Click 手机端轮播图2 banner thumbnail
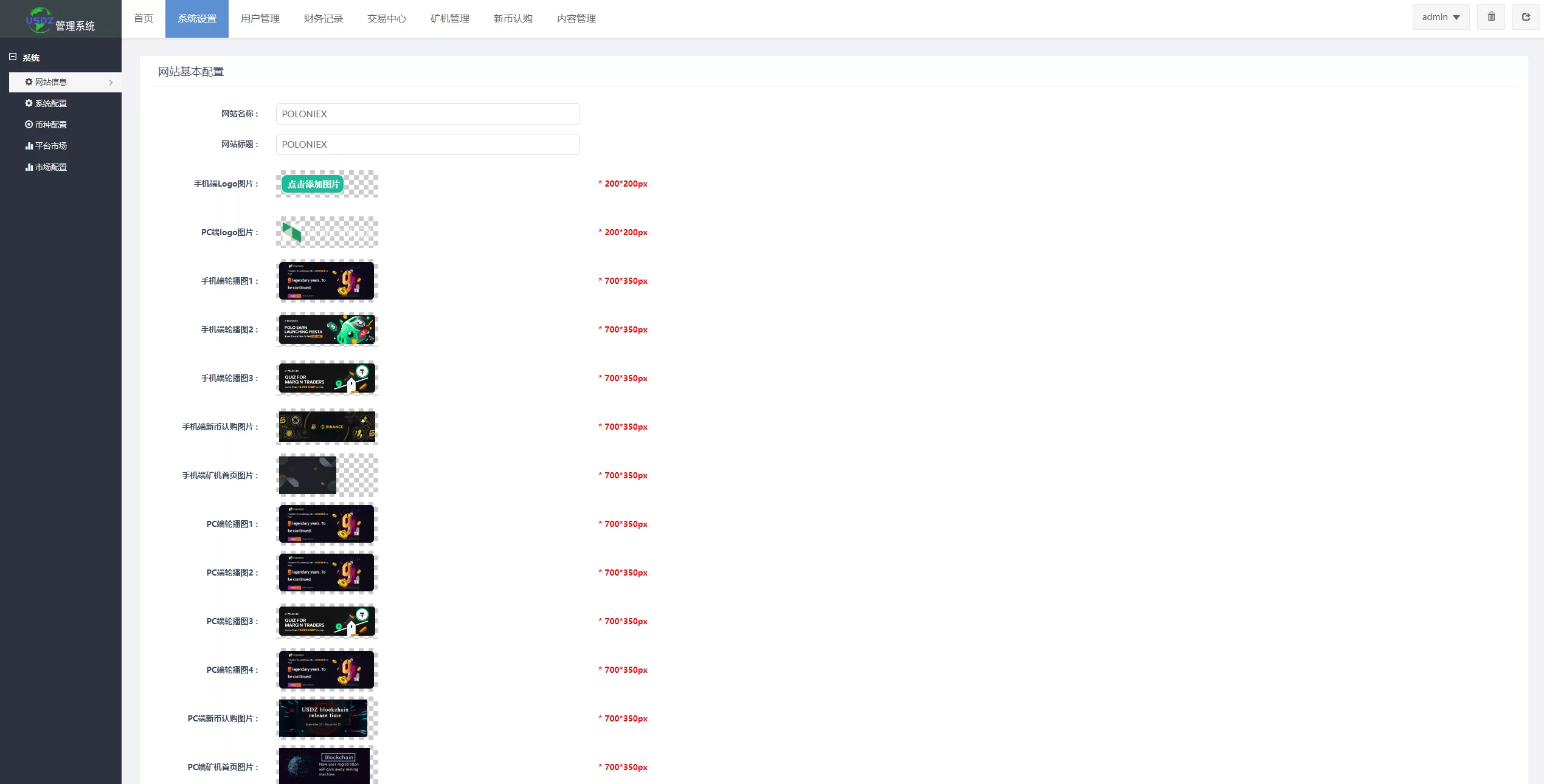The image size is (1544, 784). 327,329
